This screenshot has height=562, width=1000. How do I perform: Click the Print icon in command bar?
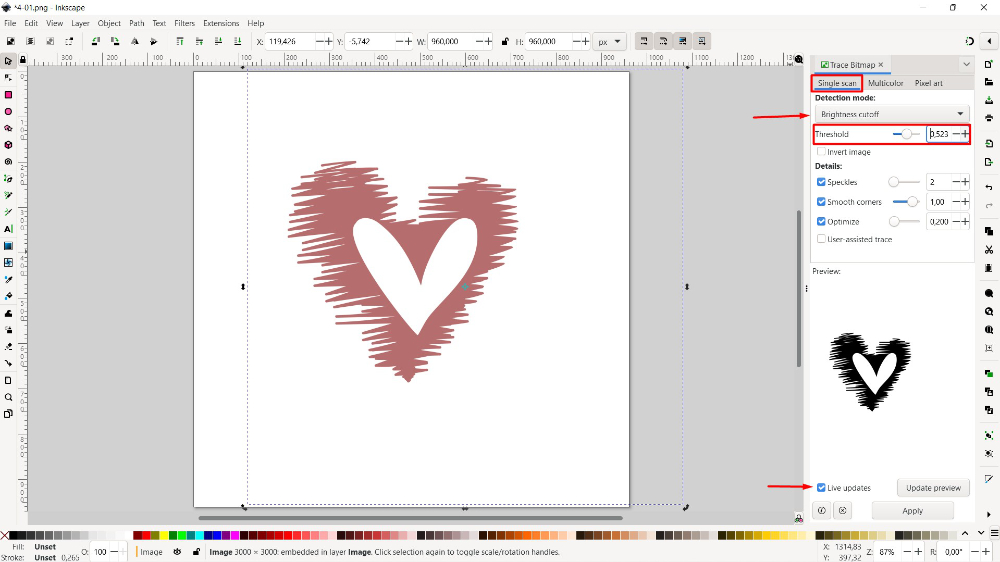989,118
